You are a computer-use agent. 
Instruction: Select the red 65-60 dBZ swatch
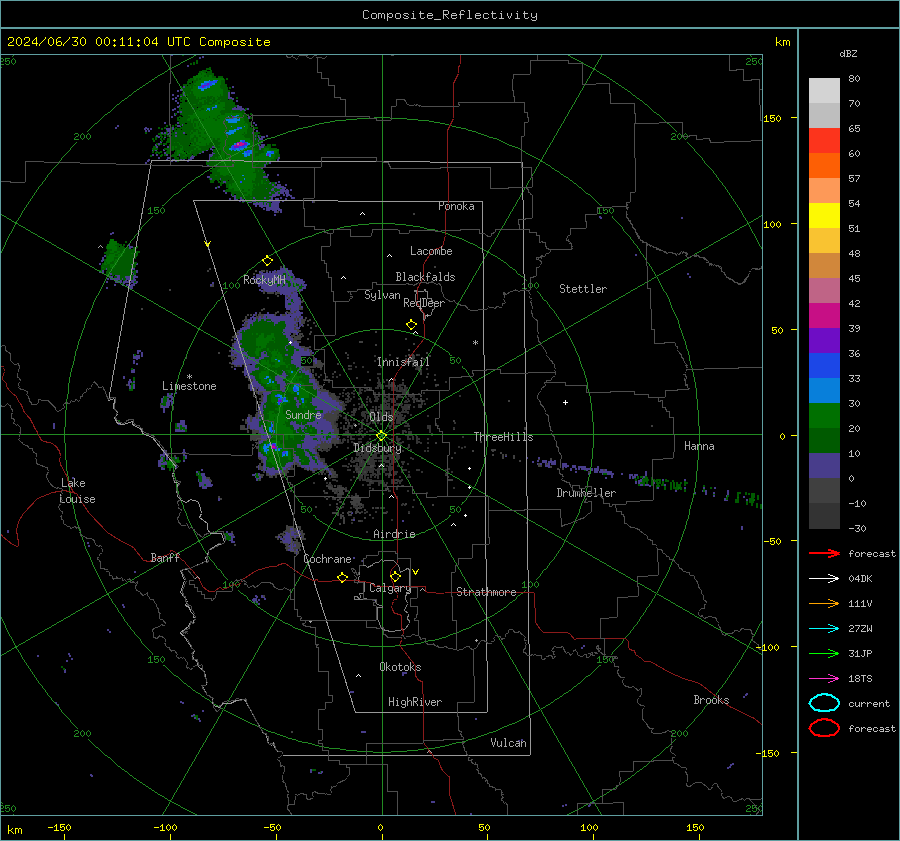click(824, 141)
